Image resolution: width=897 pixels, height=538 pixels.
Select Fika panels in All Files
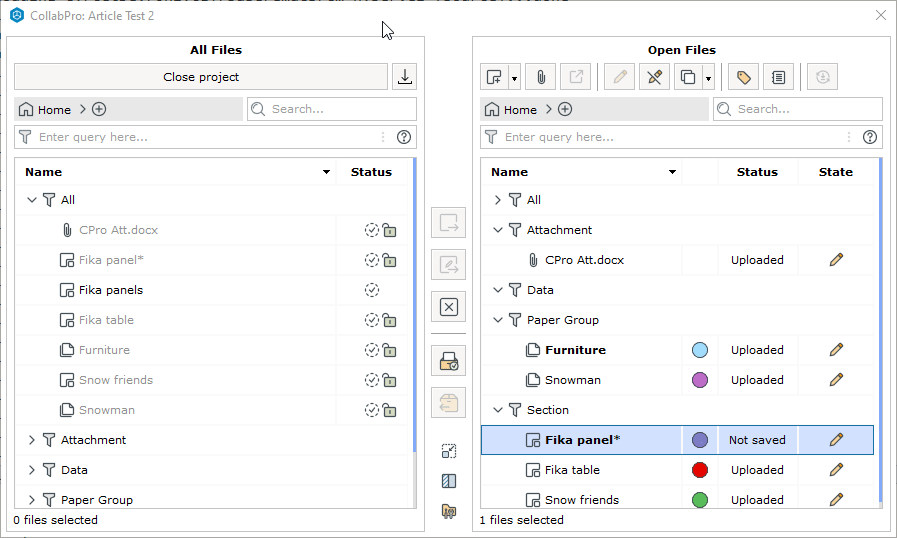(x=111, y=290)
